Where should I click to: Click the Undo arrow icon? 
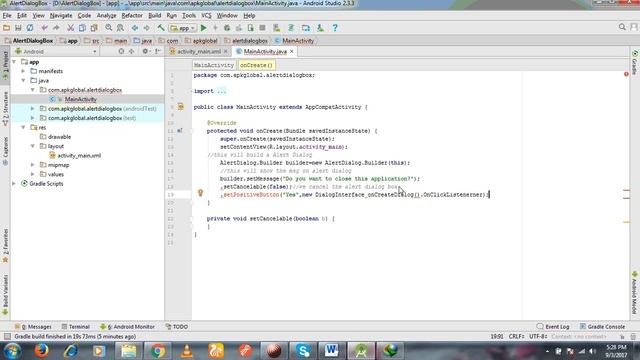tap(44, 28)
